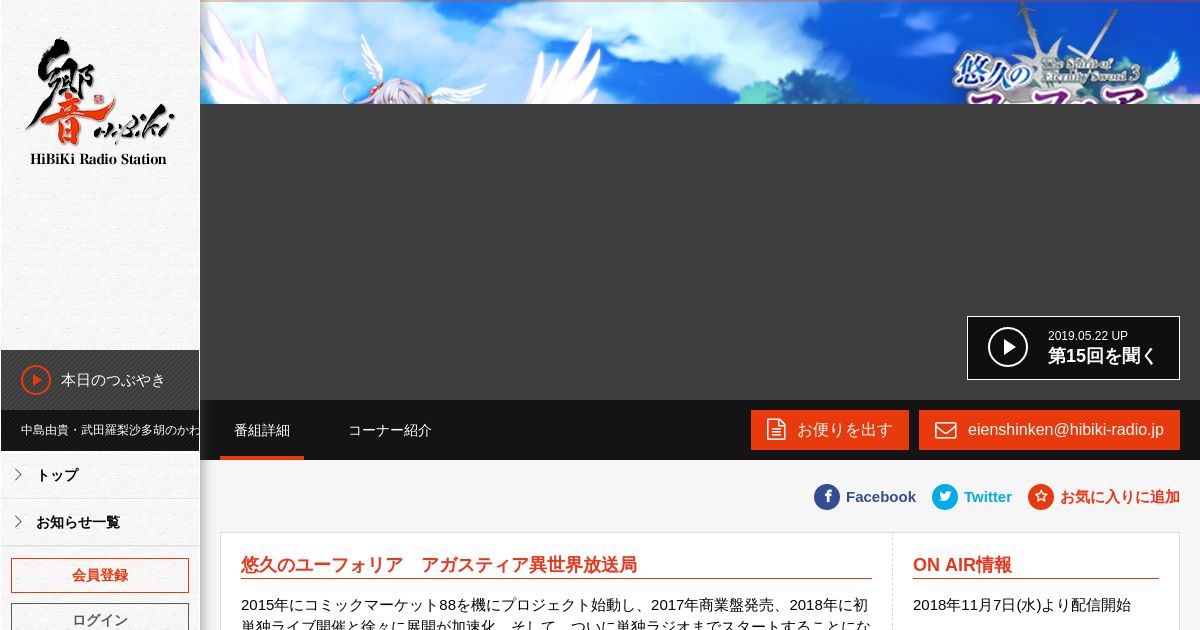This screenshot has height=630, width=1200.
Task: Click the 本日のつぶやき label
Action: [x=113, y=380]
